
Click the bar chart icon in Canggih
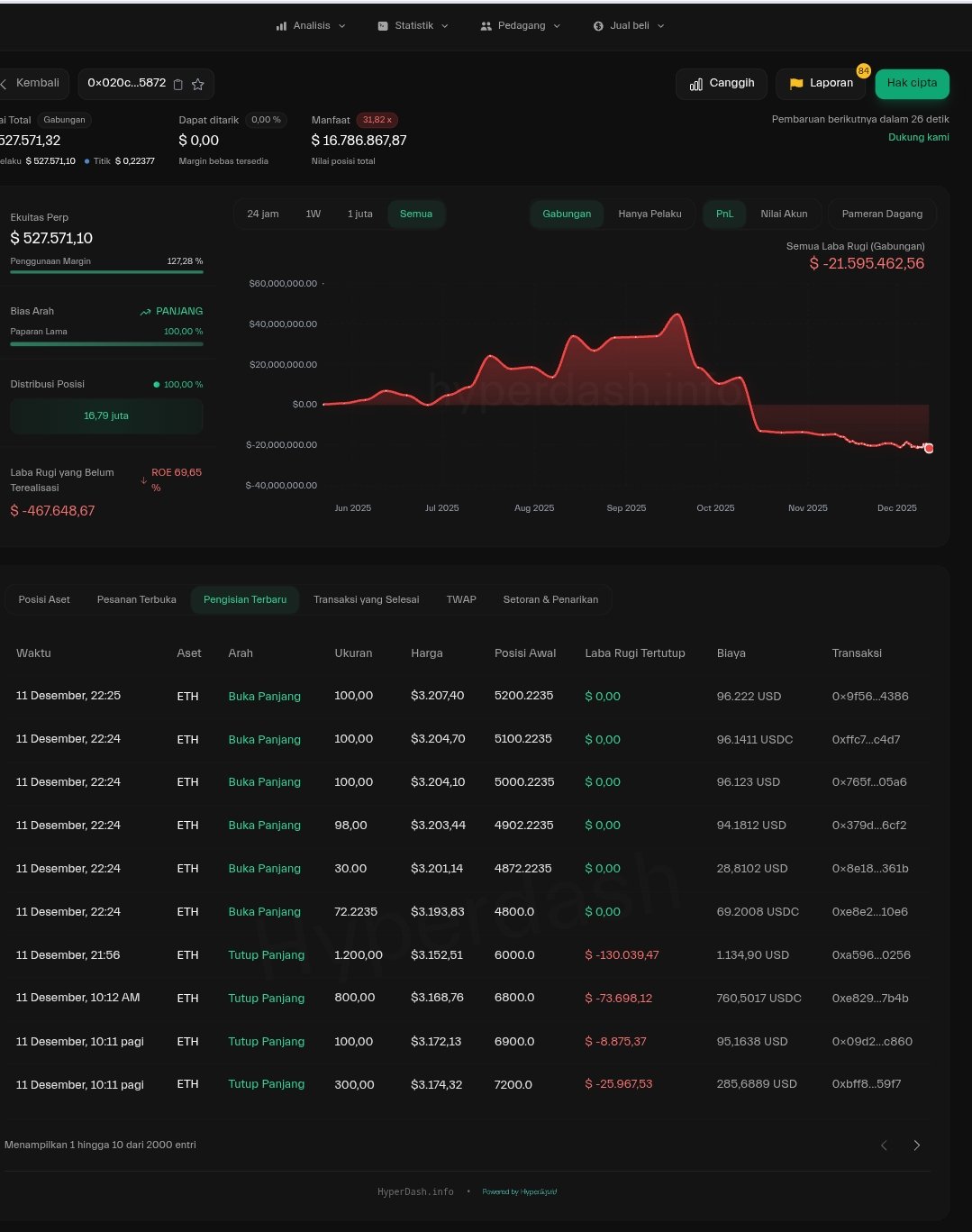(x=695, y=84)
